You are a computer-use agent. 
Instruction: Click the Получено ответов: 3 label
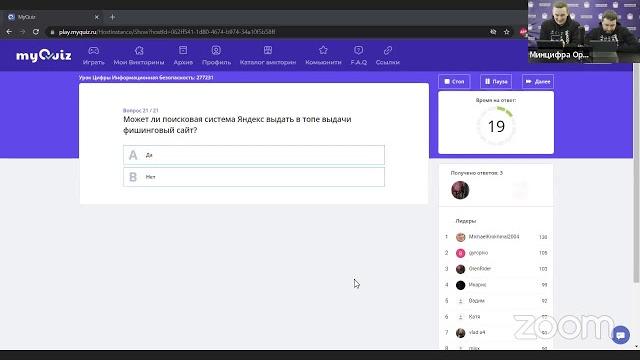[477, 173]
